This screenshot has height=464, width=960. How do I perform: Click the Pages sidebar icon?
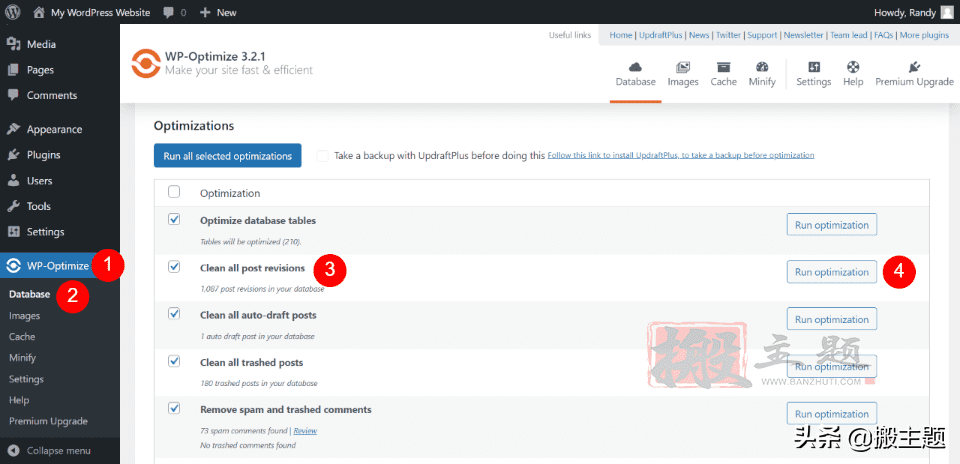[13, 70]
